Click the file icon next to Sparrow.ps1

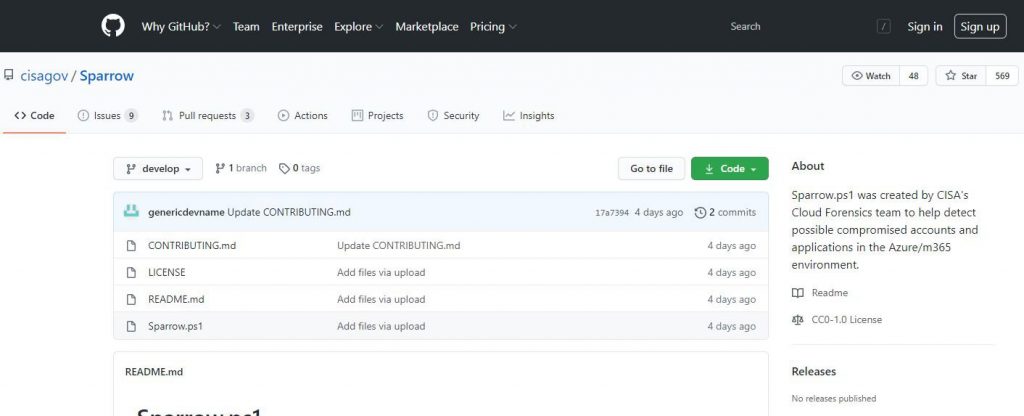pyautogui.click(x=131, y=326)
